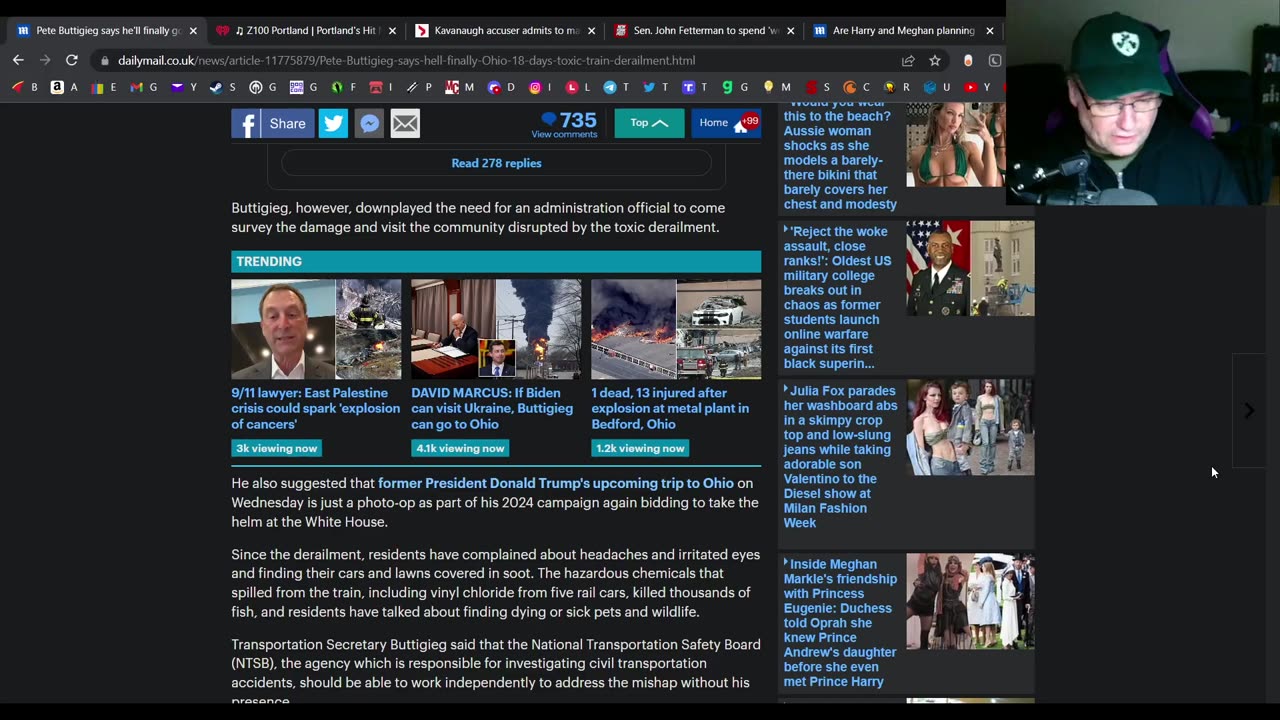Screen dimensions: 1280x720
Task: Go back to the previous page
Action: coord(18,60)
